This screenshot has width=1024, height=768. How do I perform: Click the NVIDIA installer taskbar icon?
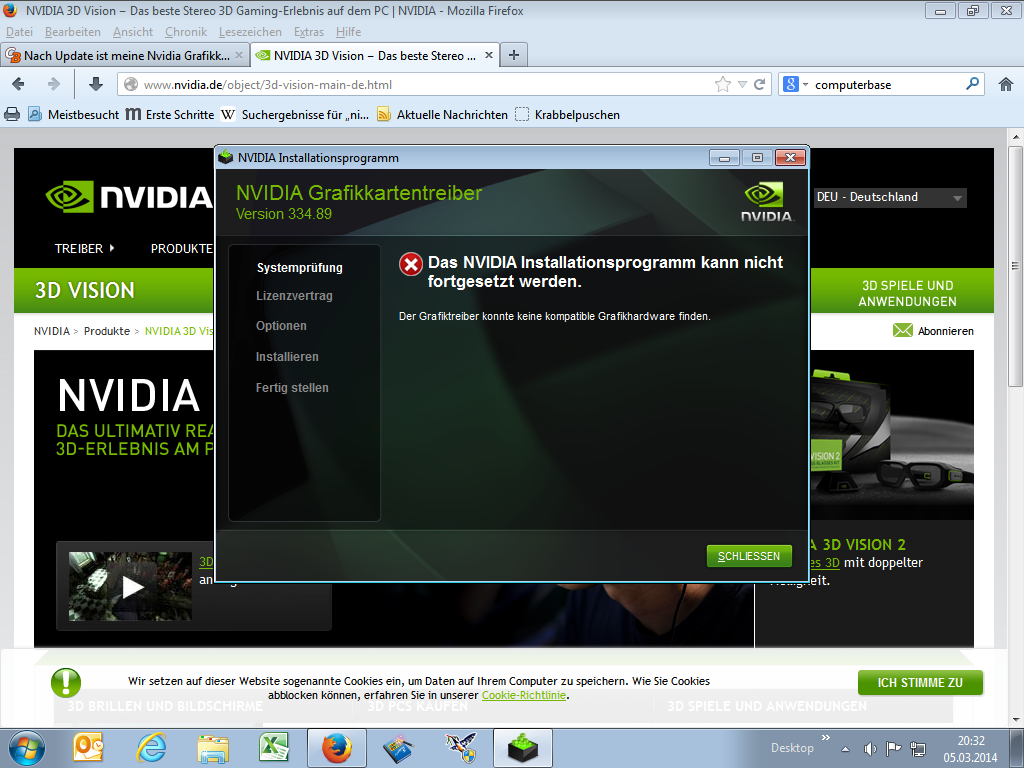pyautogui.click(x=523, y=748)
